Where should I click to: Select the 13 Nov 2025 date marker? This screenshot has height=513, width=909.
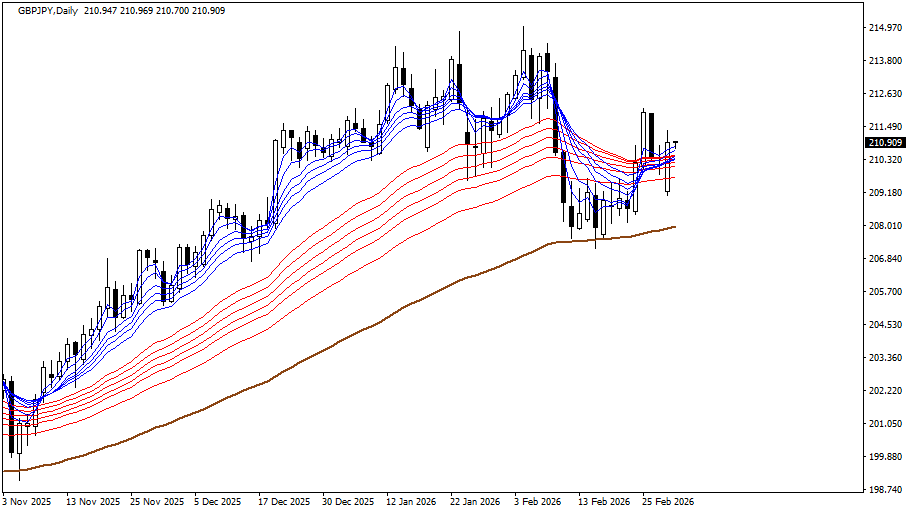point(92,502)
